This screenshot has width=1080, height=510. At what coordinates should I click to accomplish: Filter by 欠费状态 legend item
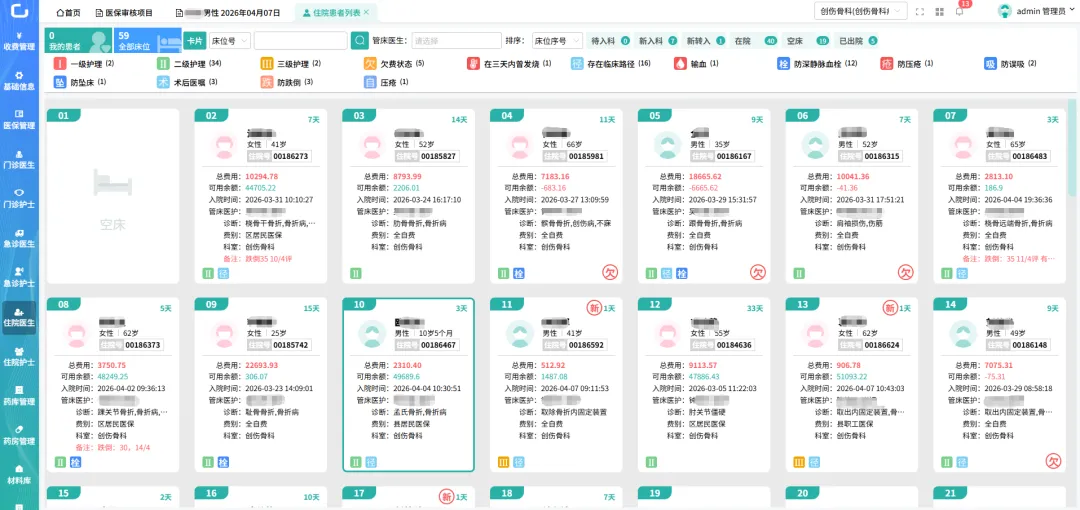pos(394,63)
